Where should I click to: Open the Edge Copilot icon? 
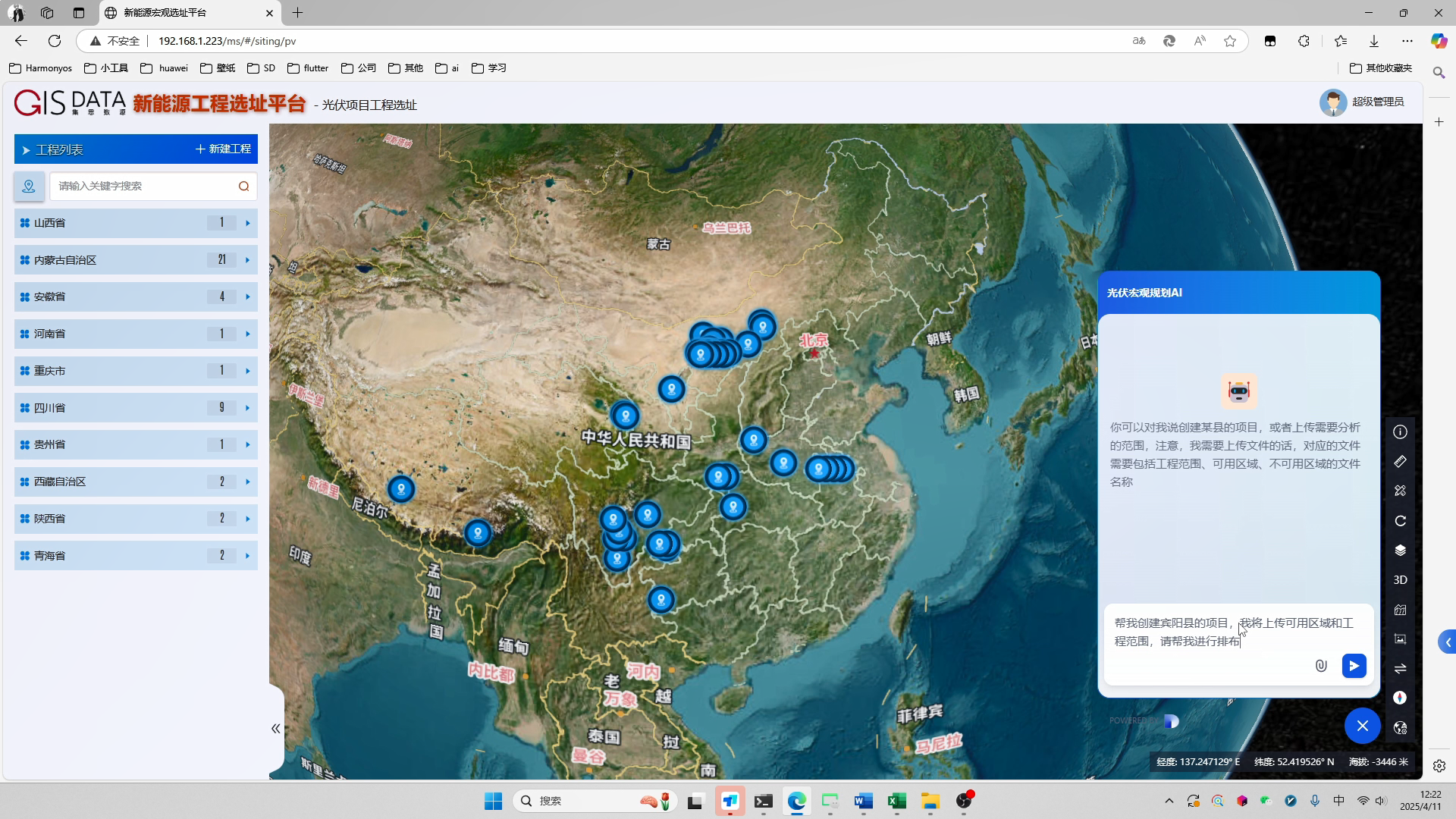click(1439, 41)
